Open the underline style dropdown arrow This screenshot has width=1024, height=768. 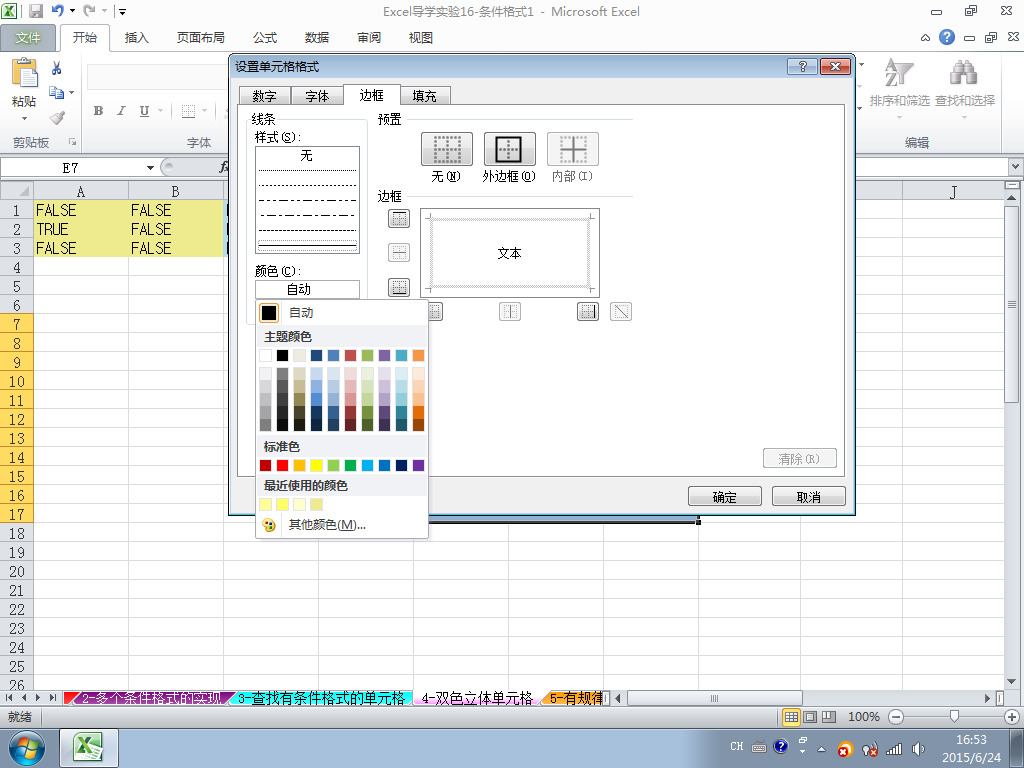coord(160,111)
